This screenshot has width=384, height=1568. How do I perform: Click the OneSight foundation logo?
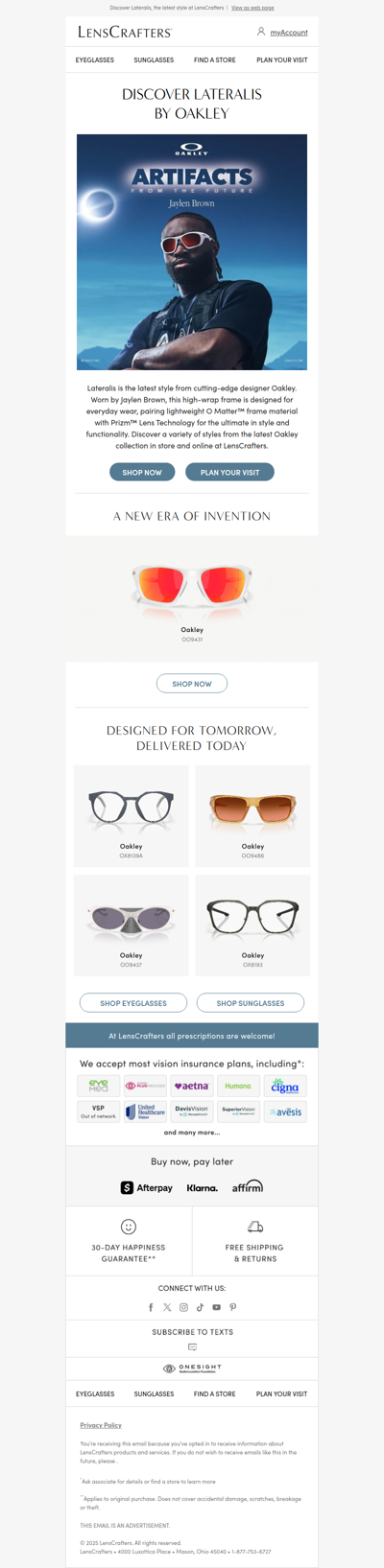click(192, 1369)
